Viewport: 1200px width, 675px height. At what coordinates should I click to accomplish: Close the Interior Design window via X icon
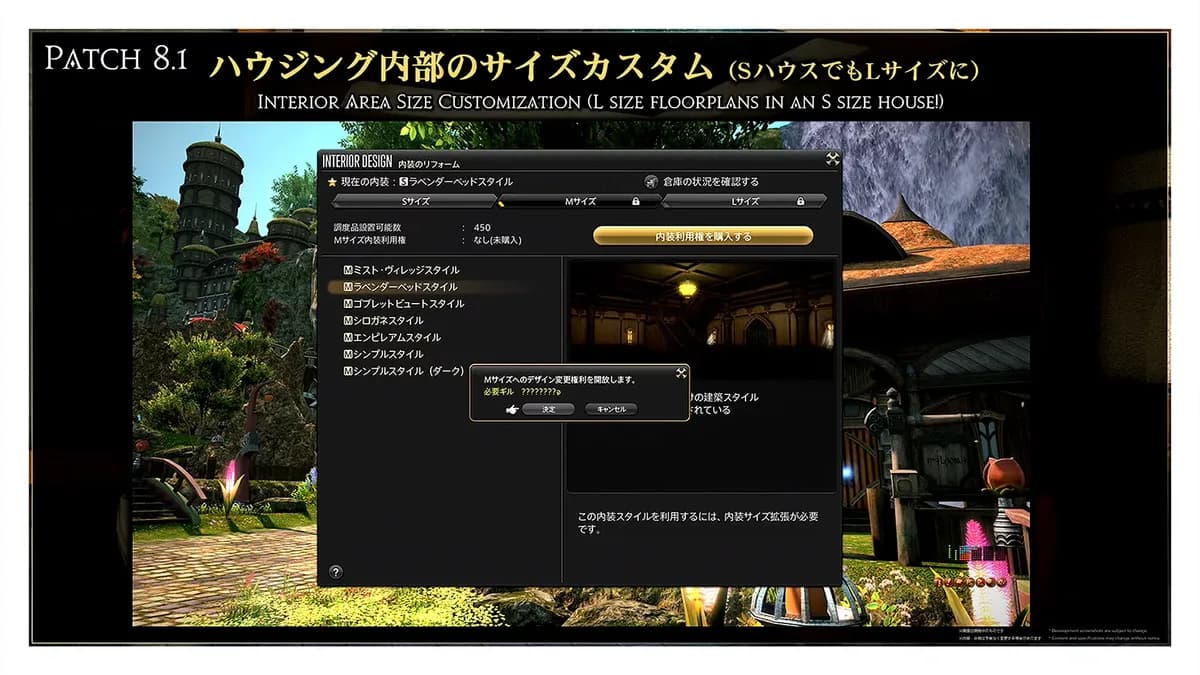(x=832, y=159)
